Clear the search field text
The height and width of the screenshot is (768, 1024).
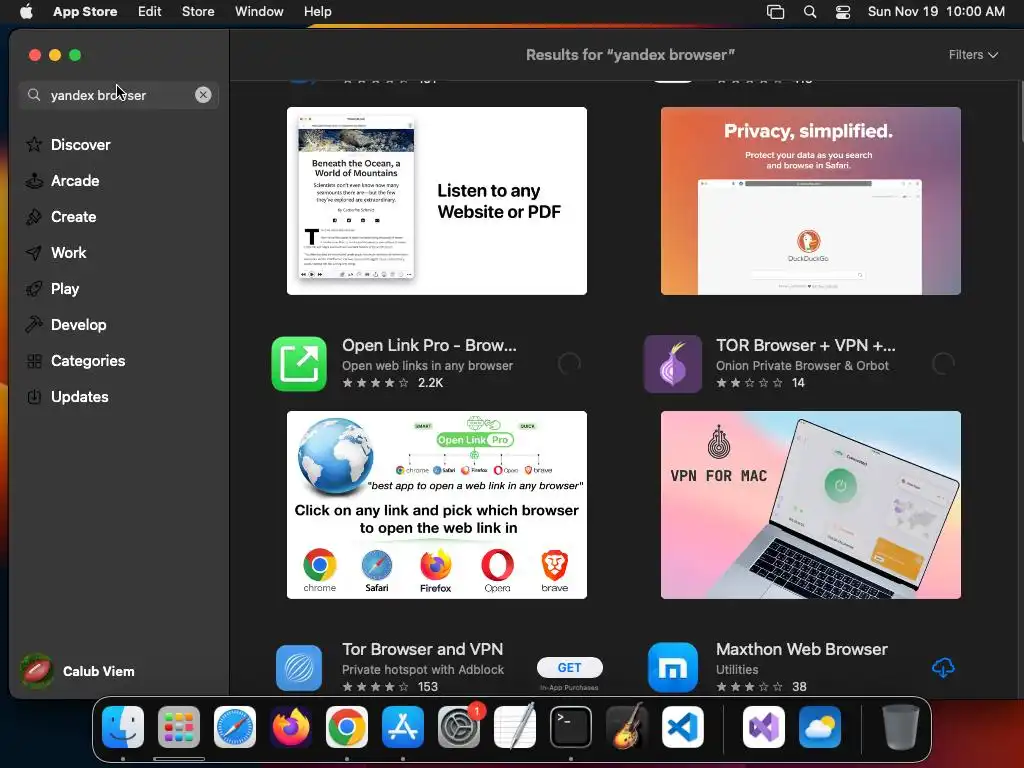[x=203, y=95]
